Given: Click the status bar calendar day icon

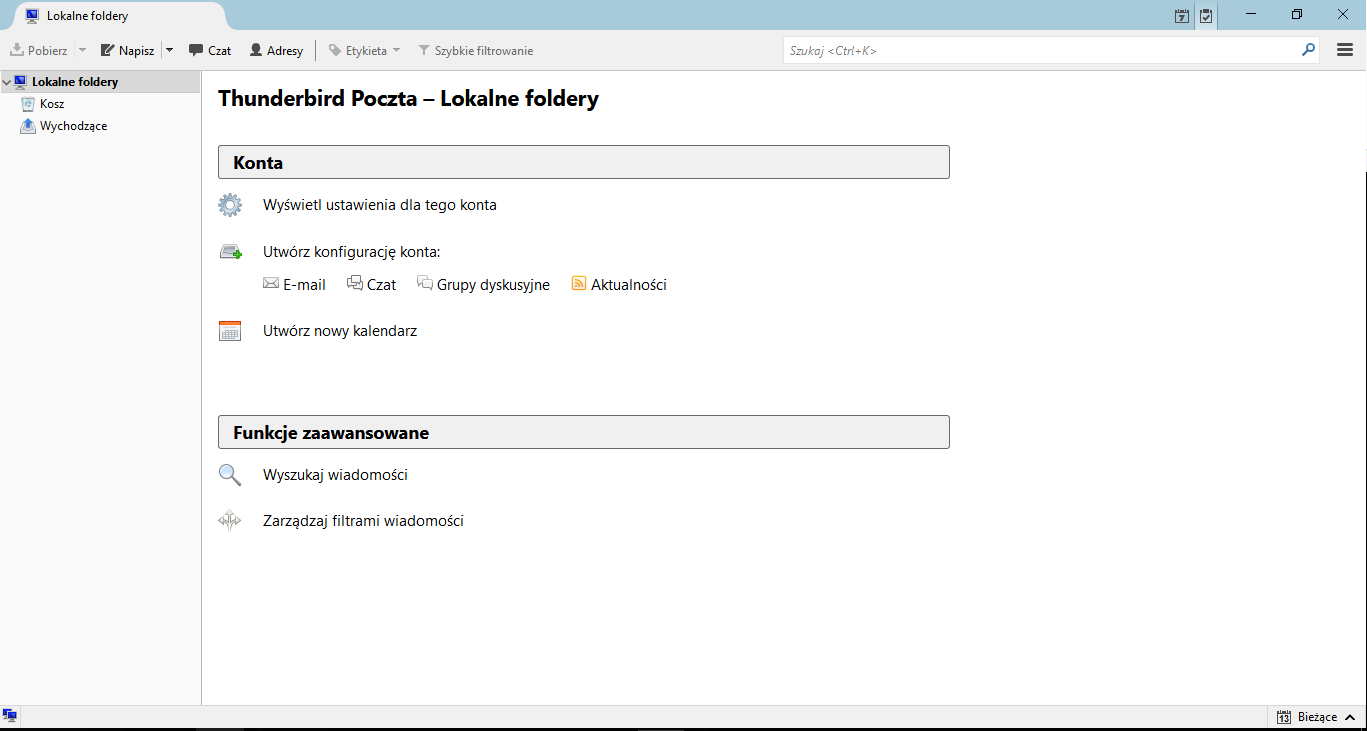Looking at the screenshot, I should 1284,717.
